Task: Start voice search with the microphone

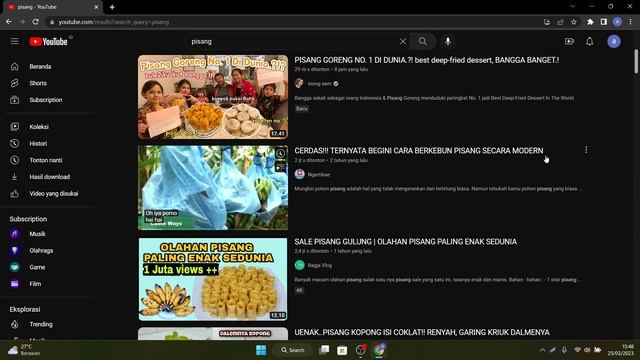Action: (x=448, y=41)
